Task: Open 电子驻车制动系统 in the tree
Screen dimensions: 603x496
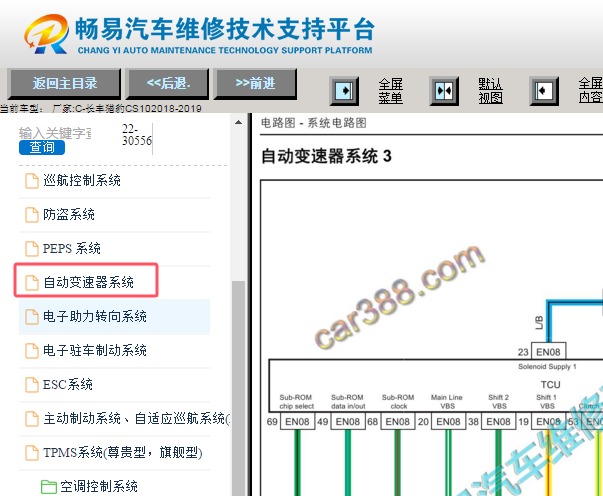Action: 95,350
